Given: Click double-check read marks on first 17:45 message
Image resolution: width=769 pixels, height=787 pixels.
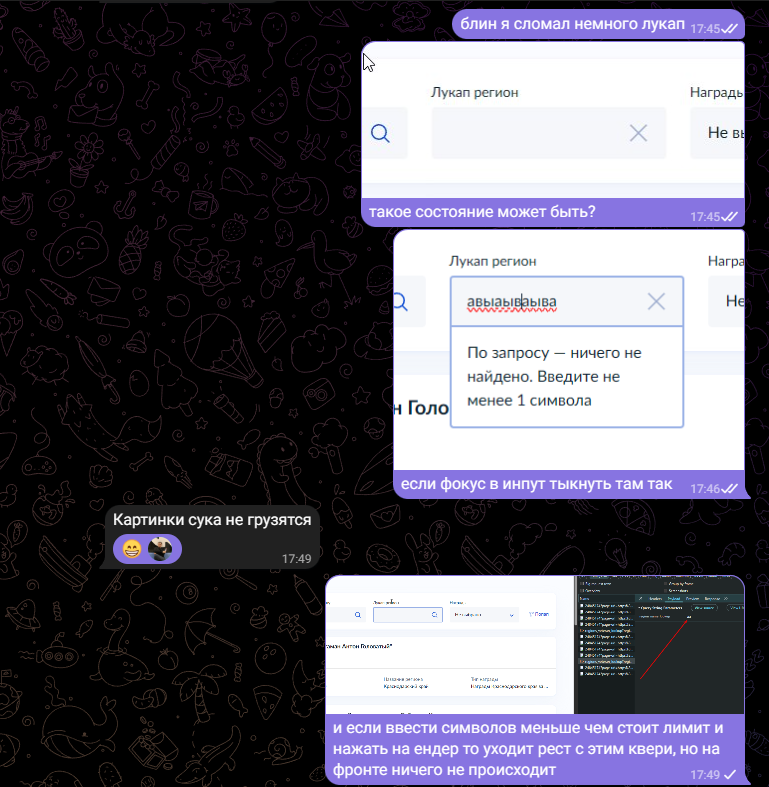Looking at the screenshot, I should click(x=729, y=29).
